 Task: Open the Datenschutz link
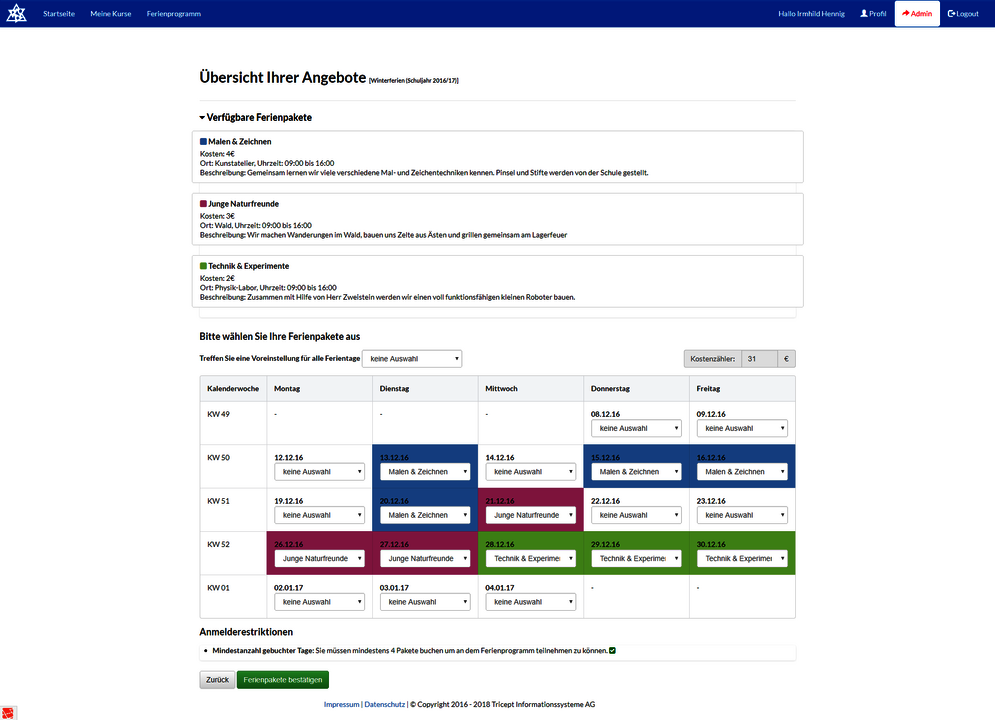(x=385, y=704)
